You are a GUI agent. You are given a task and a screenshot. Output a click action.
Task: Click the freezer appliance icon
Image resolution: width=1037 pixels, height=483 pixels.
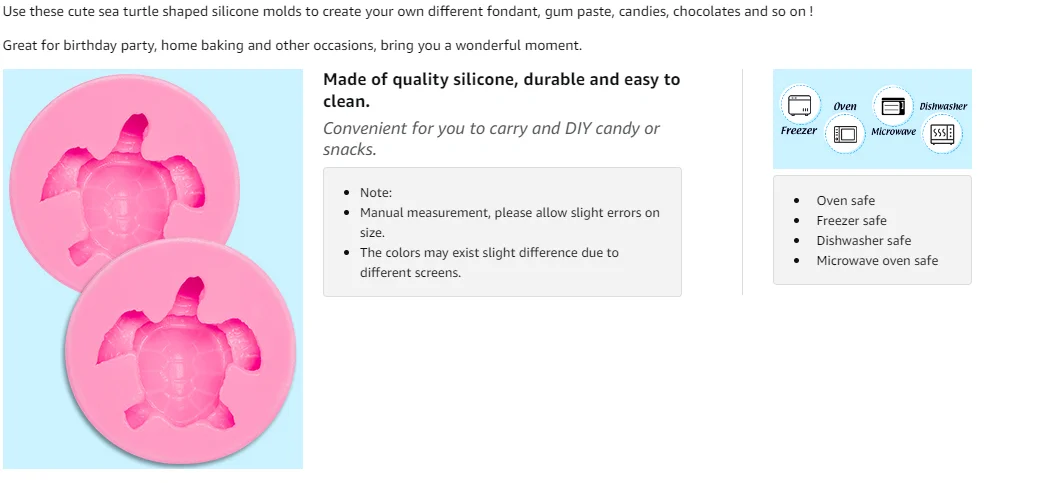coord(798,105)
